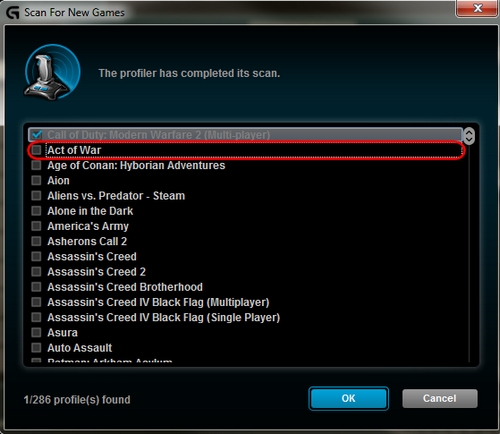Click scroll up arrow of game list

(469, 132)
